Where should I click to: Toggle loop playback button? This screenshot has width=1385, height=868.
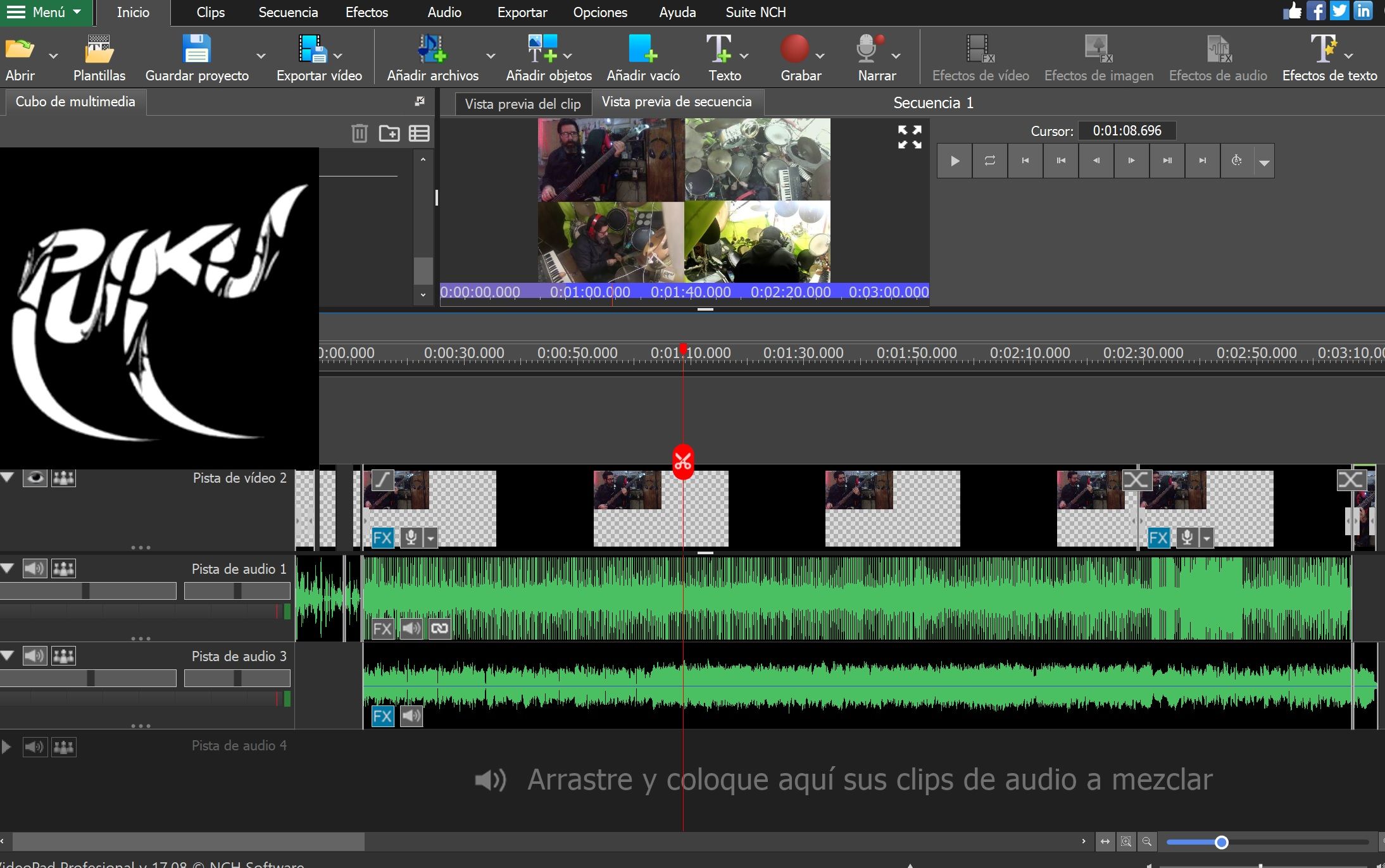click(x=989, y=161)
